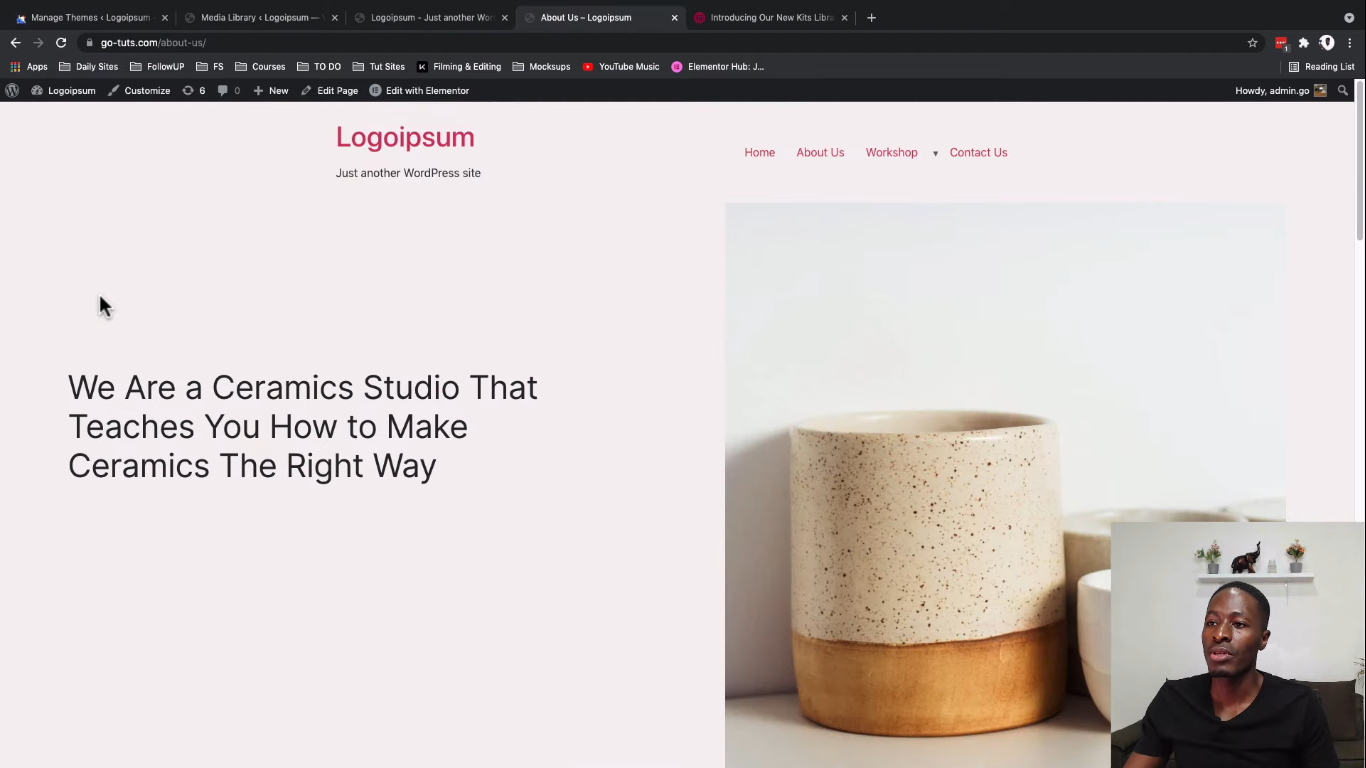Viewport: 1366px width, 768px height.
Task: Close the Manage Themes tab
Action: (x=164, y=17)
